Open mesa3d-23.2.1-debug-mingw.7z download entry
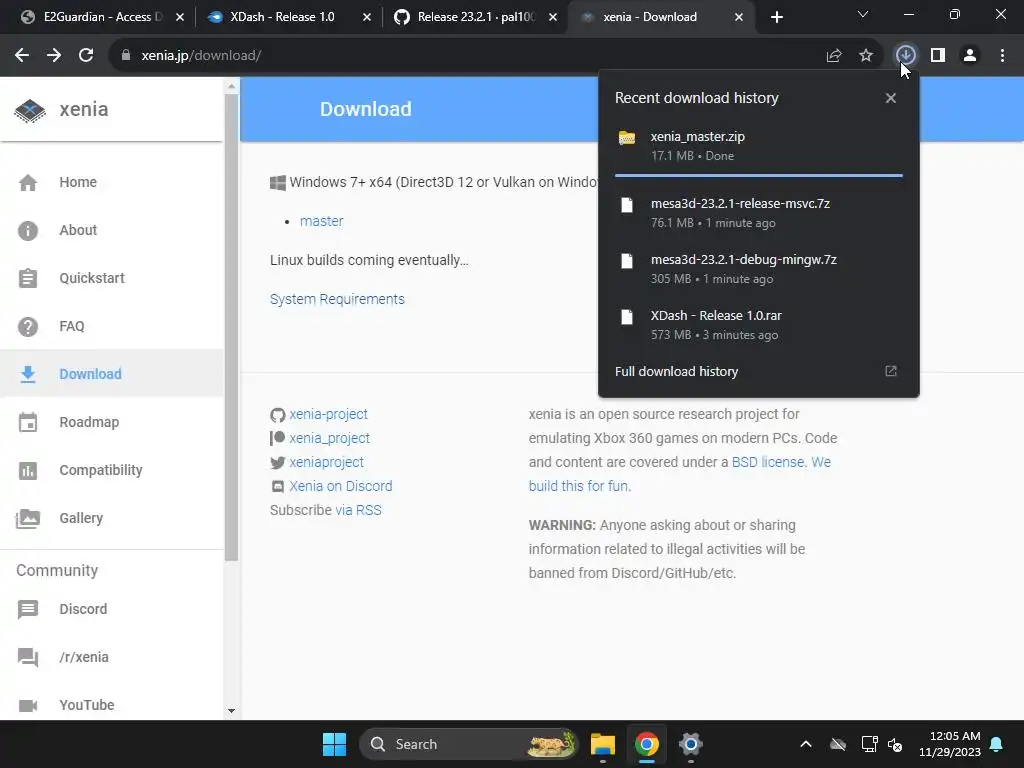 [758, 269]
